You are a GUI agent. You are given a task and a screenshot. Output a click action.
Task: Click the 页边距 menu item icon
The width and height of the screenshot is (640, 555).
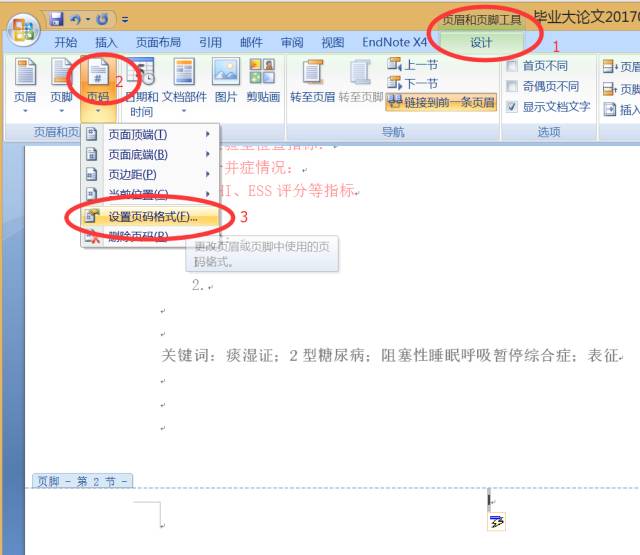[92, 174]
